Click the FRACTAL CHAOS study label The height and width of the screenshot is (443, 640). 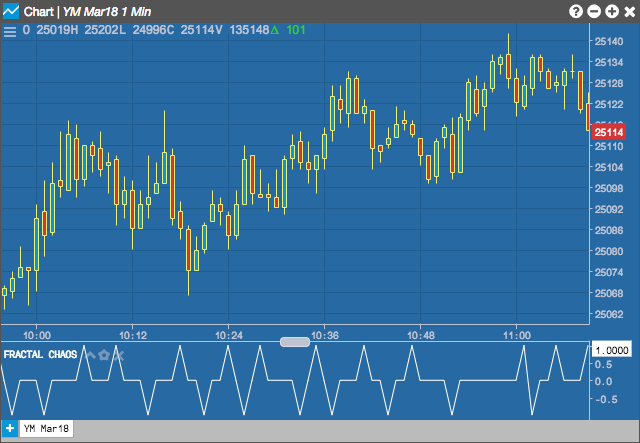[x=40, y=354]
